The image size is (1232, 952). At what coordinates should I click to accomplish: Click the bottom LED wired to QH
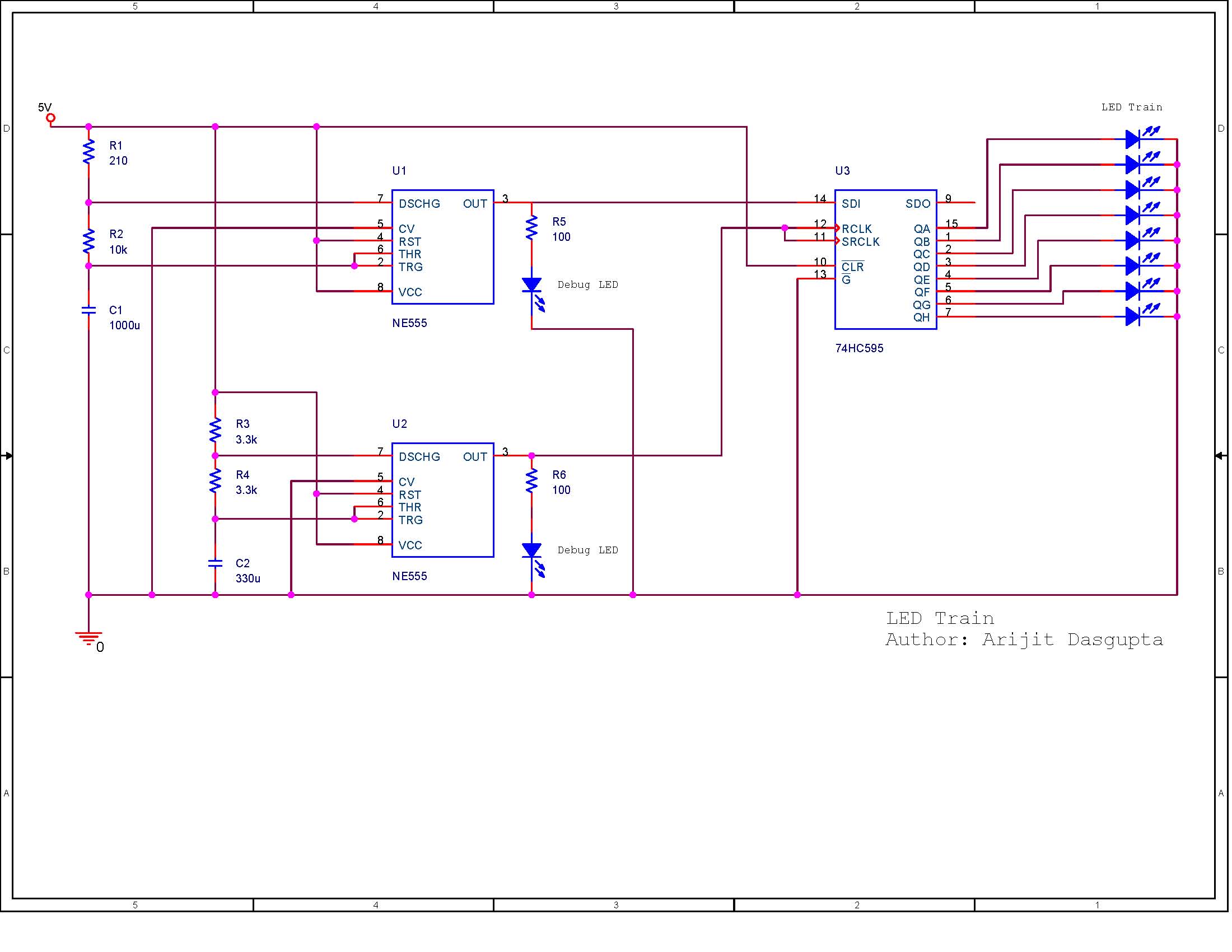(x=1144, y=316)
